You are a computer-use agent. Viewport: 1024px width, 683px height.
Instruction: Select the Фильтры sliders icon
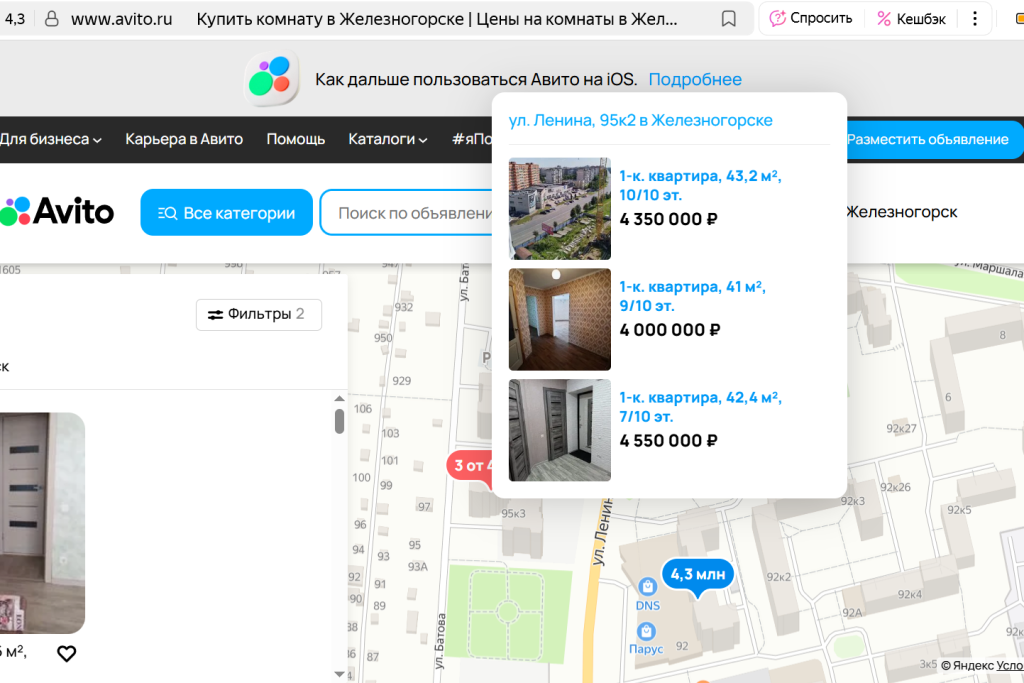tap(216, 314)
